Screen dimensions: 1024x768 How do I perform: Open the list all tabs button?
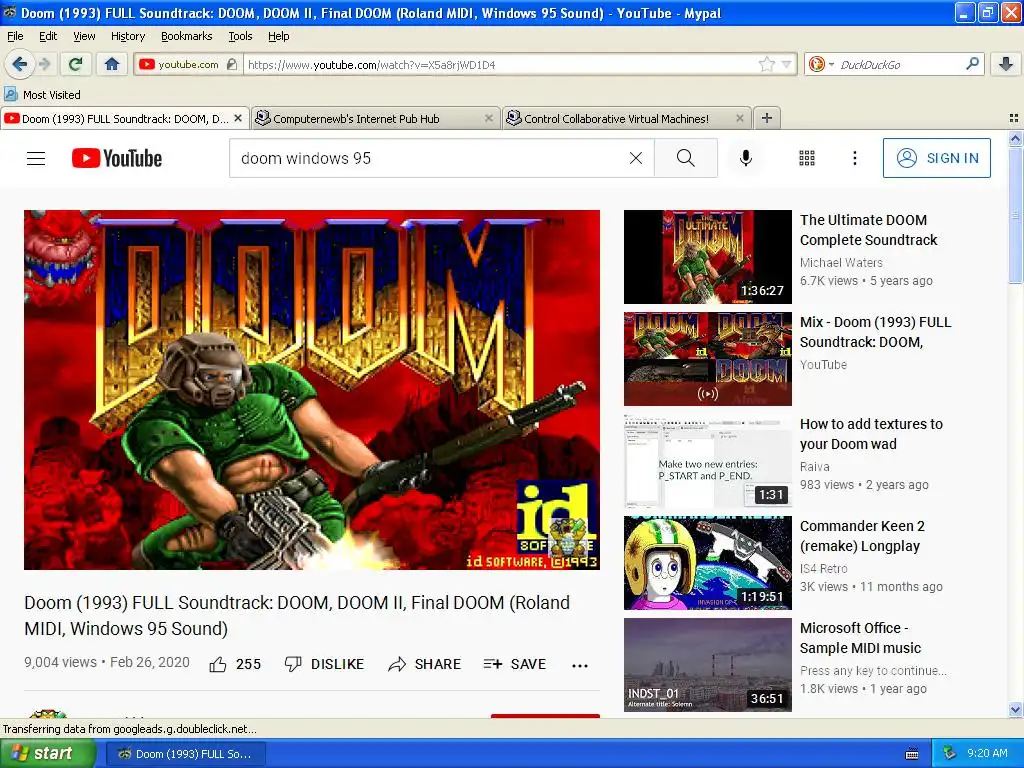(1014, 118)
